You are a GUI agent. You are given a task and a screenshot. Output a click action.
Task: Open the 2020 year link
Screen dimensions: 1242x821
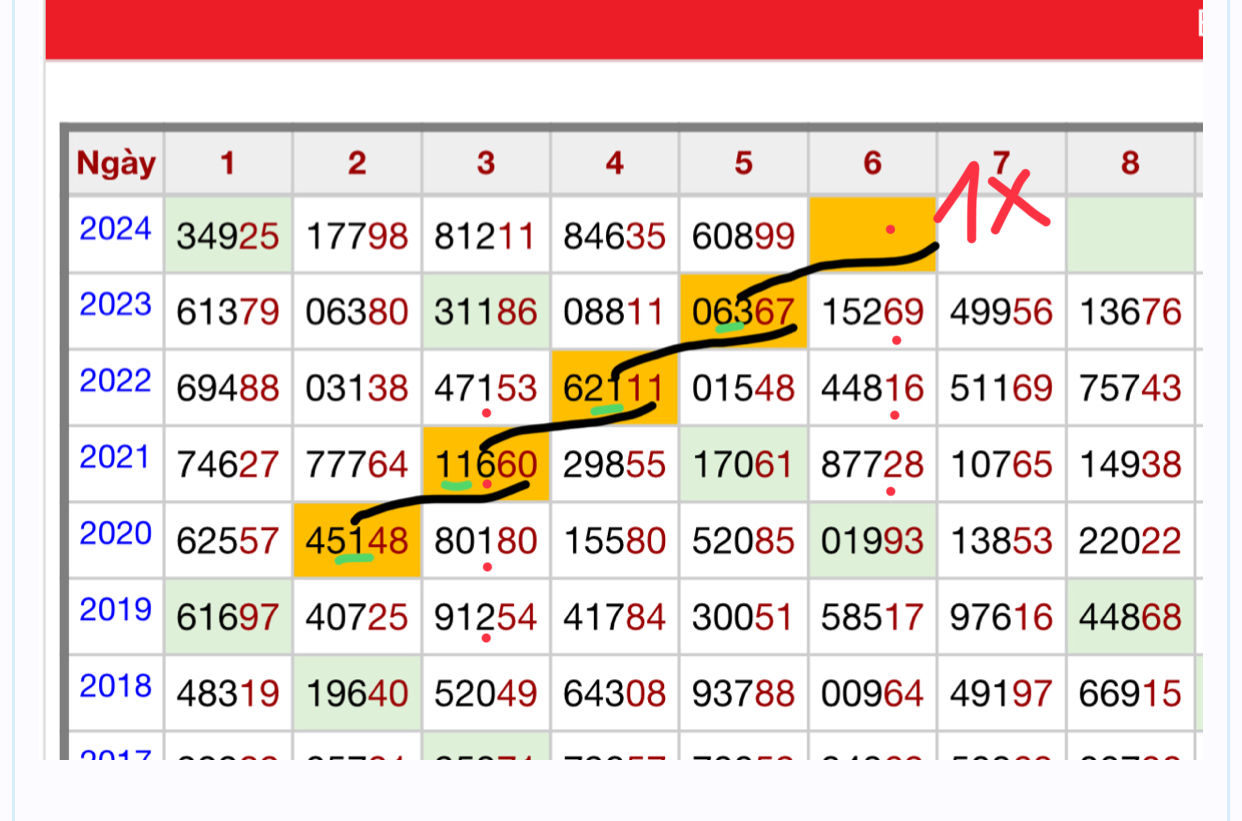click(115, 534)
